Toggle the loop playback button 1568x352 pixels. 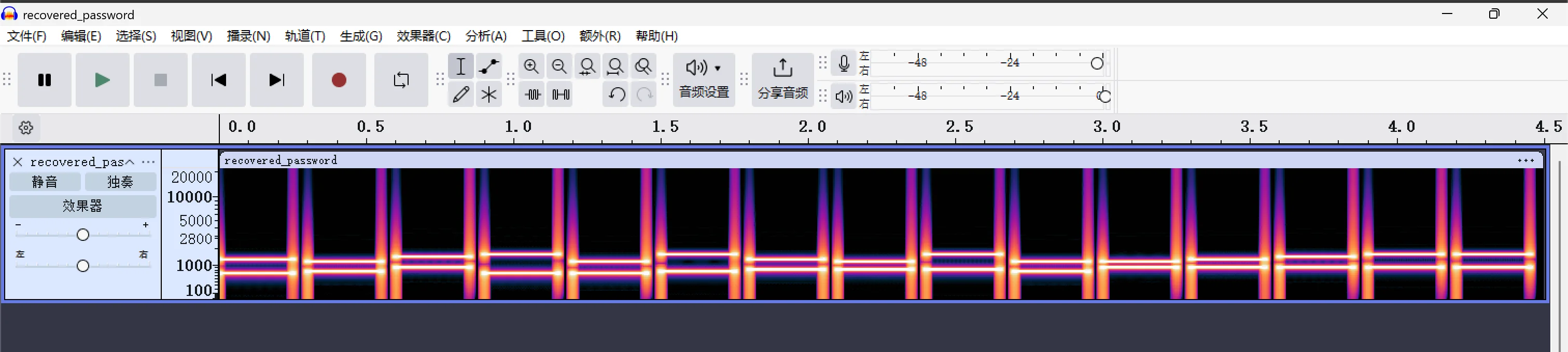pyautogui.click(x=401, y=80)
